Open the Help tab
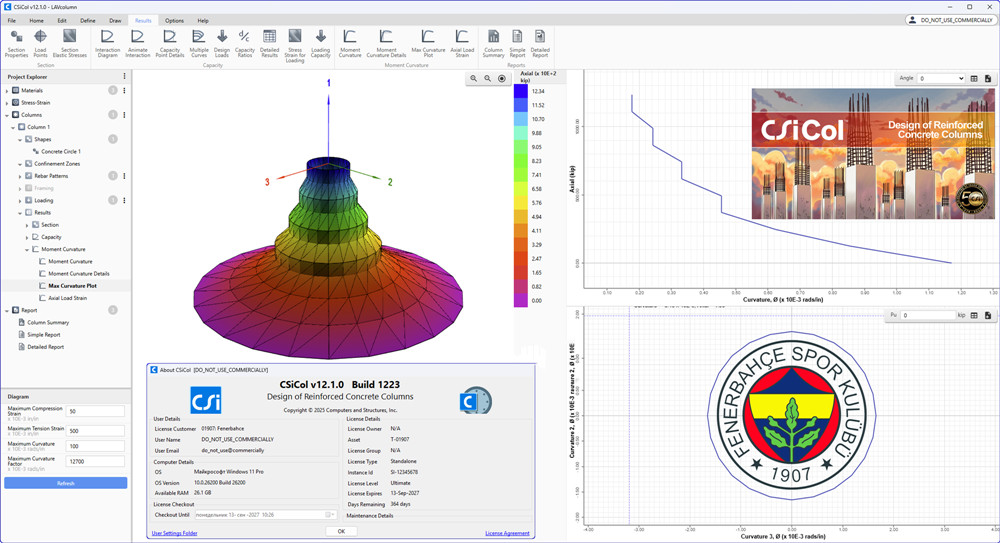Image resolution: width=1000 pixels, height=543 pixels. pos(203,20)
